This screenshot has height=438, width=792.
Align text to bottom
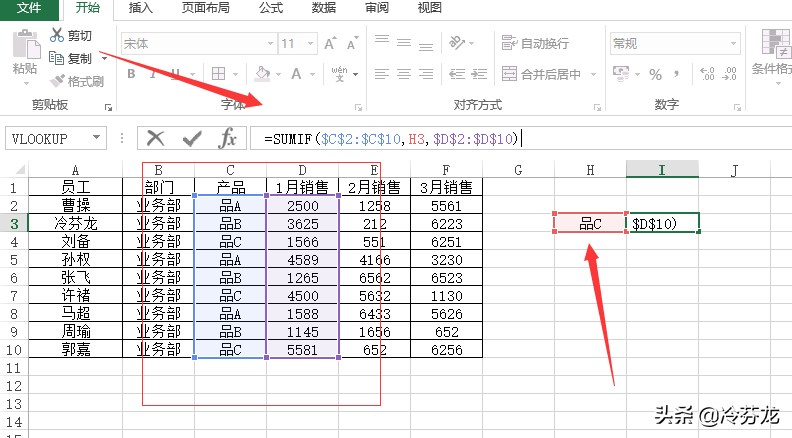click(x=426, y=46)
